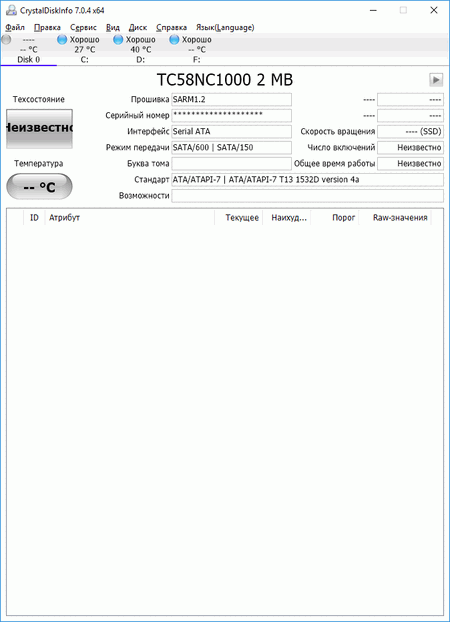This screenshot has width=450, height=622.
Task: Open the Язык(Language) menu
Action: [225, 27]
